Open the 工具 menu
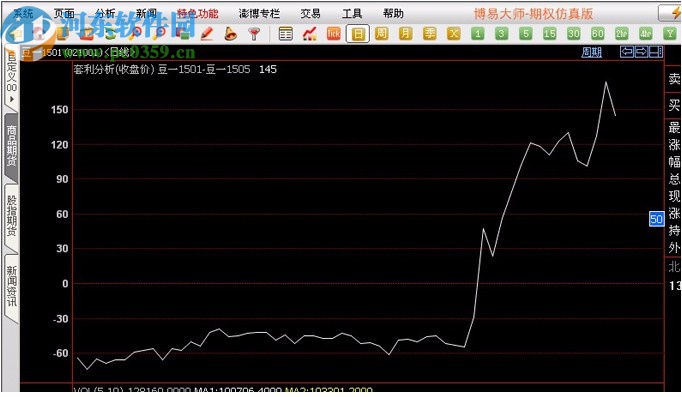Screen dimensions: 682x397 (x=351, y=13)
